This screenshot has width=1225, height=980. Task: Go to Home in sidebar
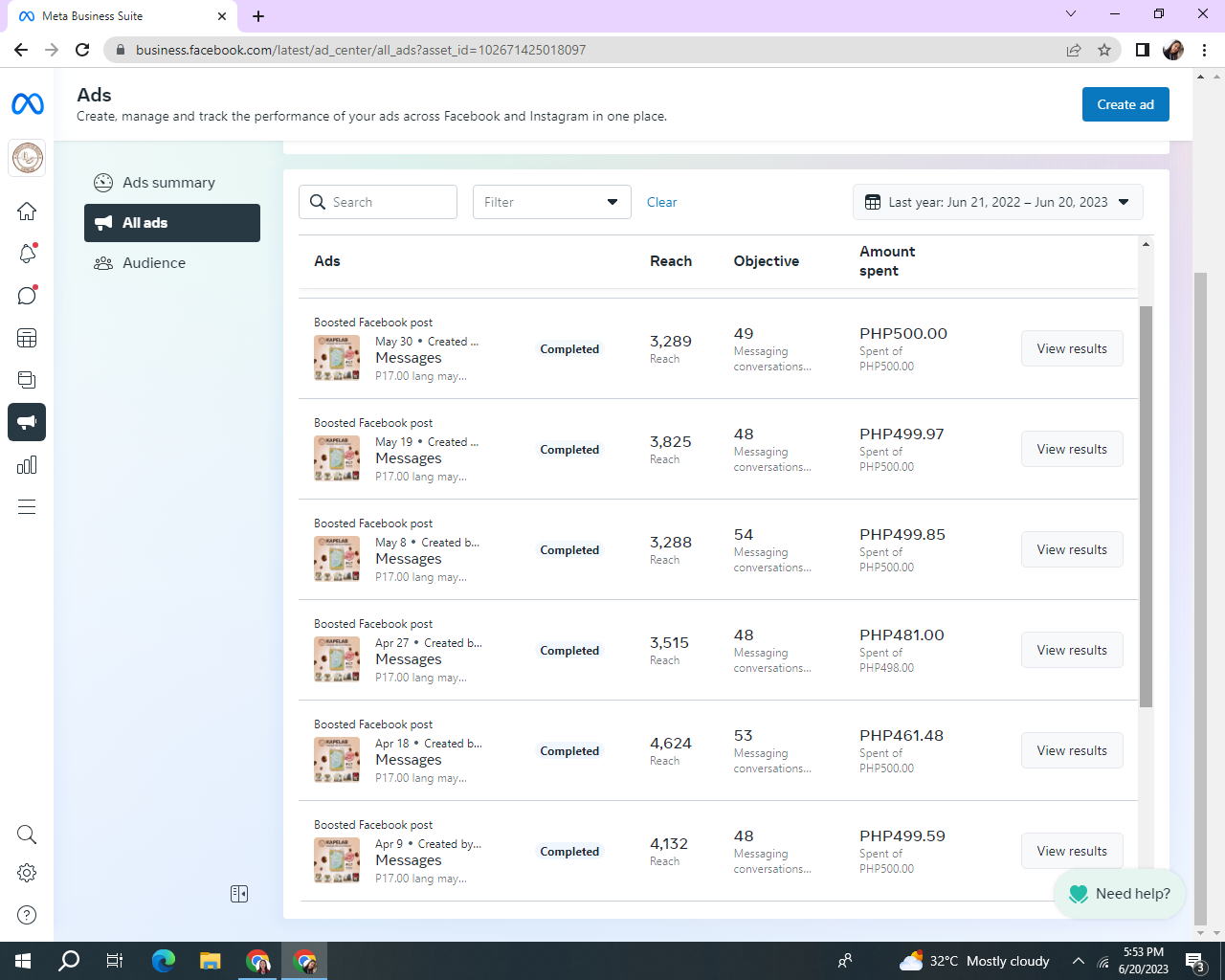click(x=27, y=212)
